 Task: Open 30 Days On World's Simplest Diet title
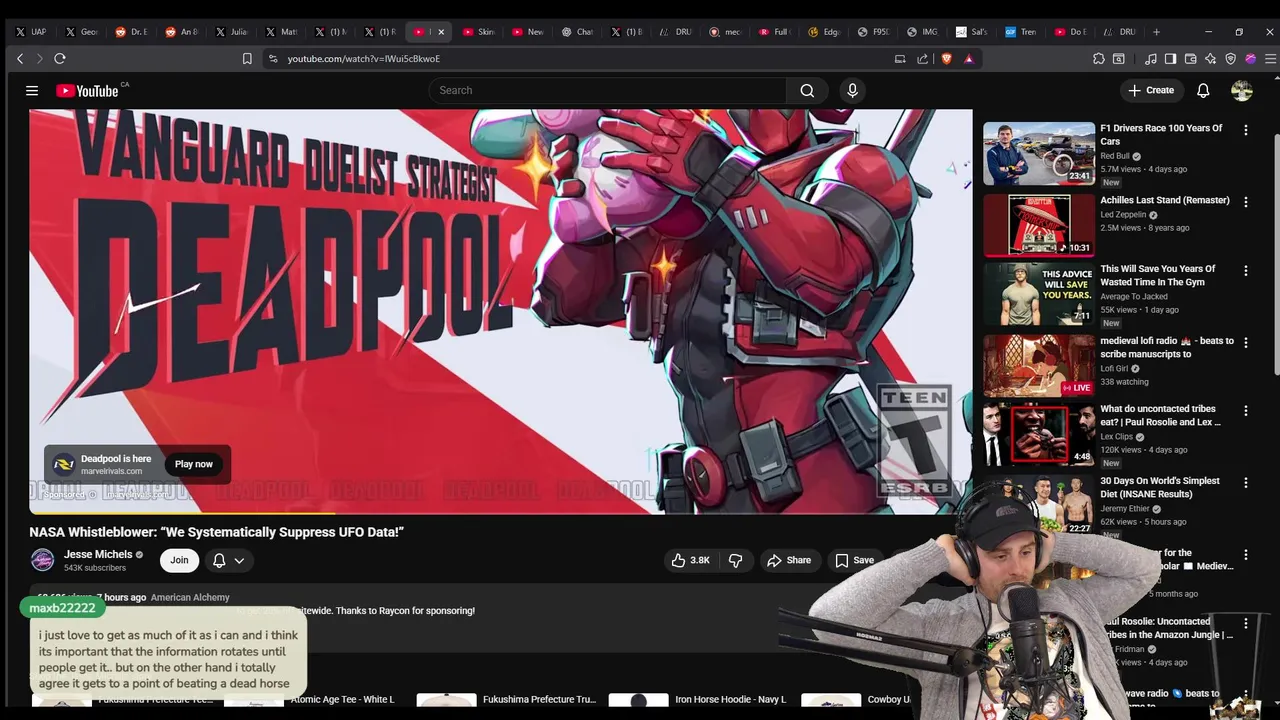tap(1160, 487)
